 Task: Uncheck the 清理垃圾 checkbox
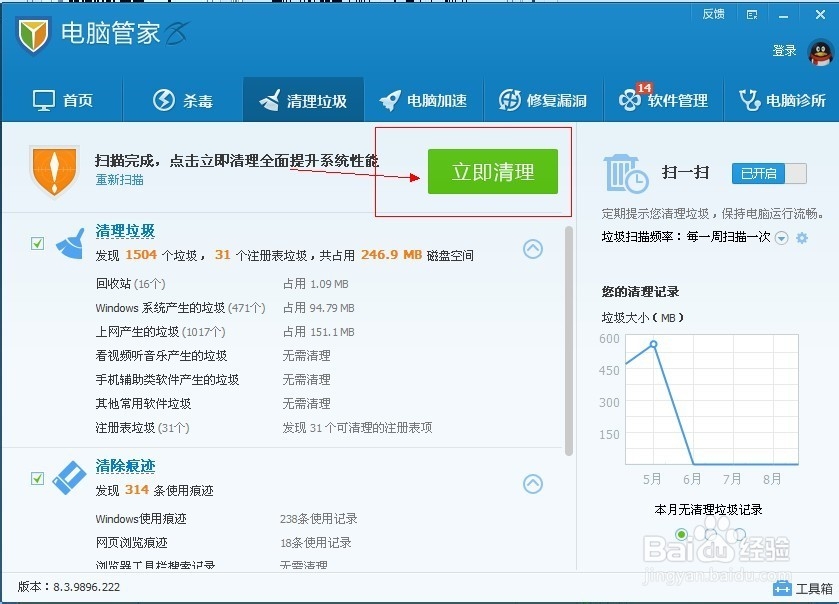pyautogui.click(x=37, y=242)
